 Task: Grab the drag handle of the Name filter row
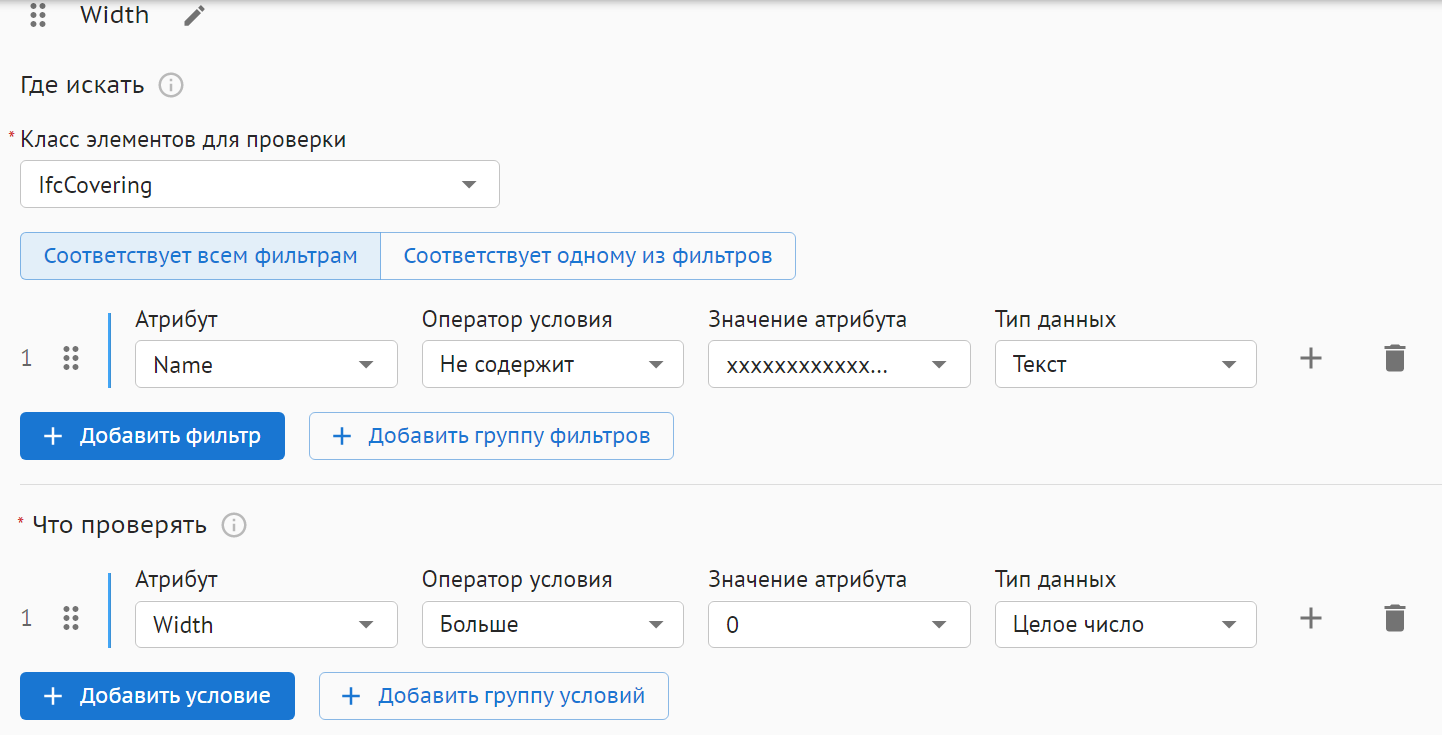tap(70, 358)
